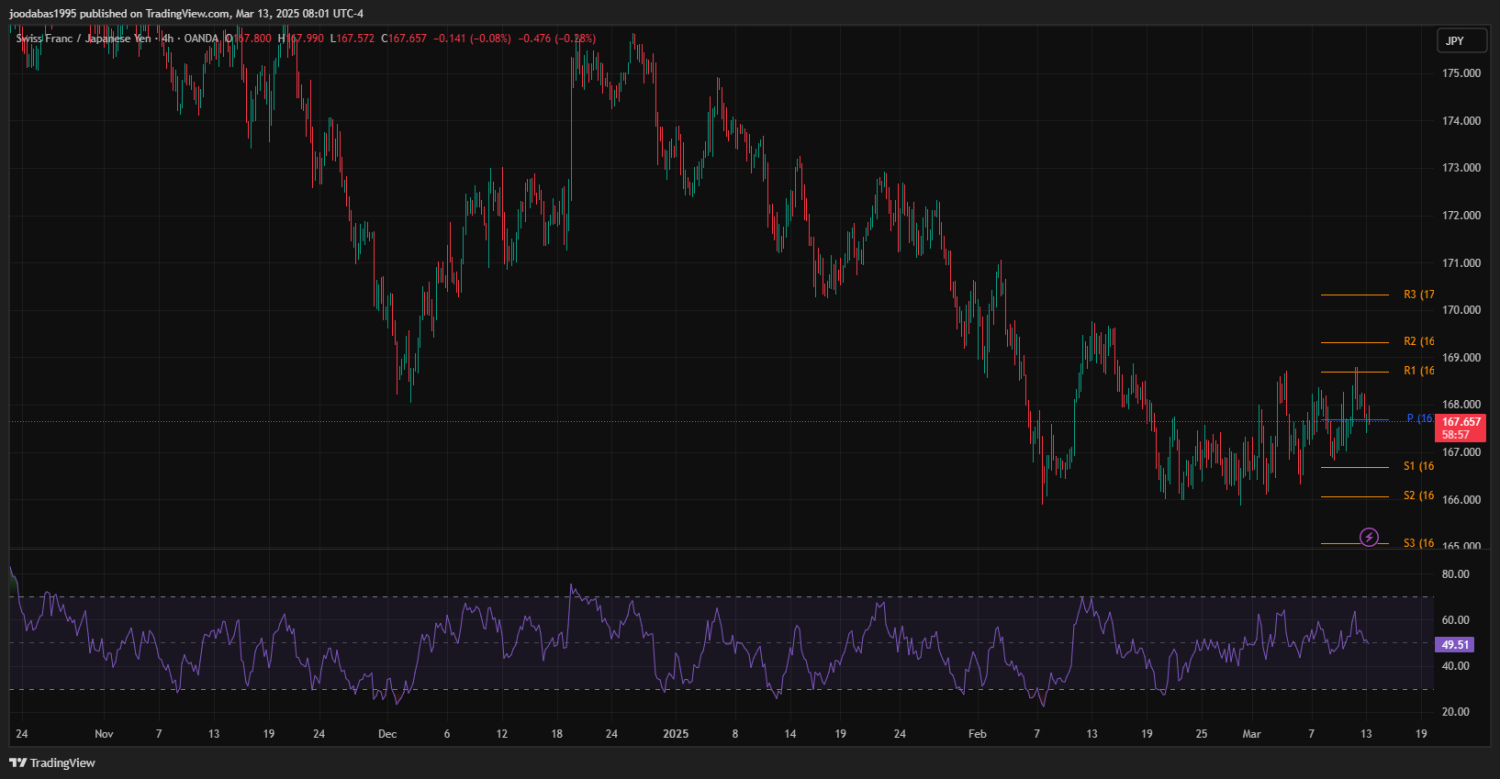Select the S3 pivot level label

[x=1418, y=543]
